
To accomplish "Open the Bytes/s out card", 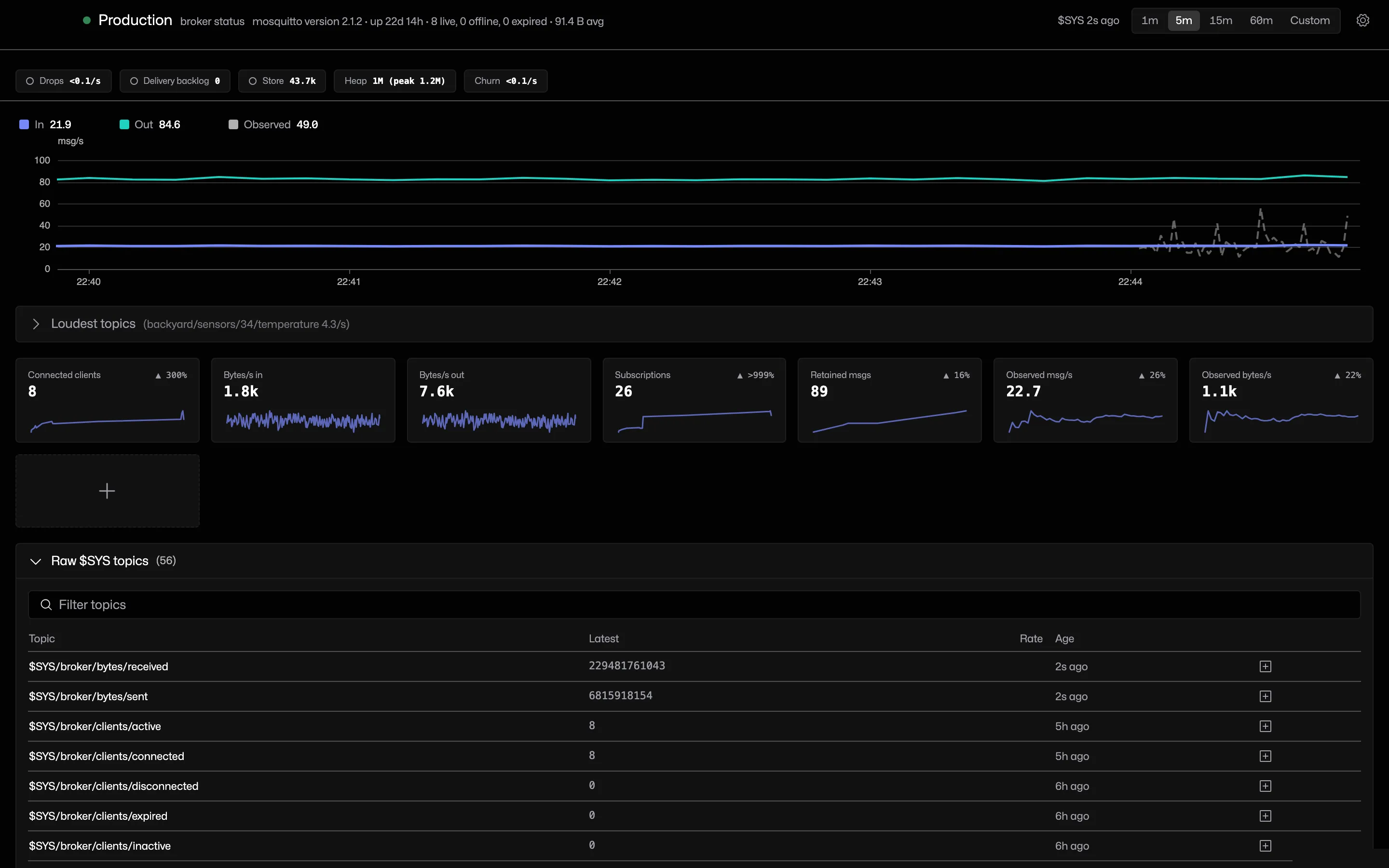I will (499, 400).
